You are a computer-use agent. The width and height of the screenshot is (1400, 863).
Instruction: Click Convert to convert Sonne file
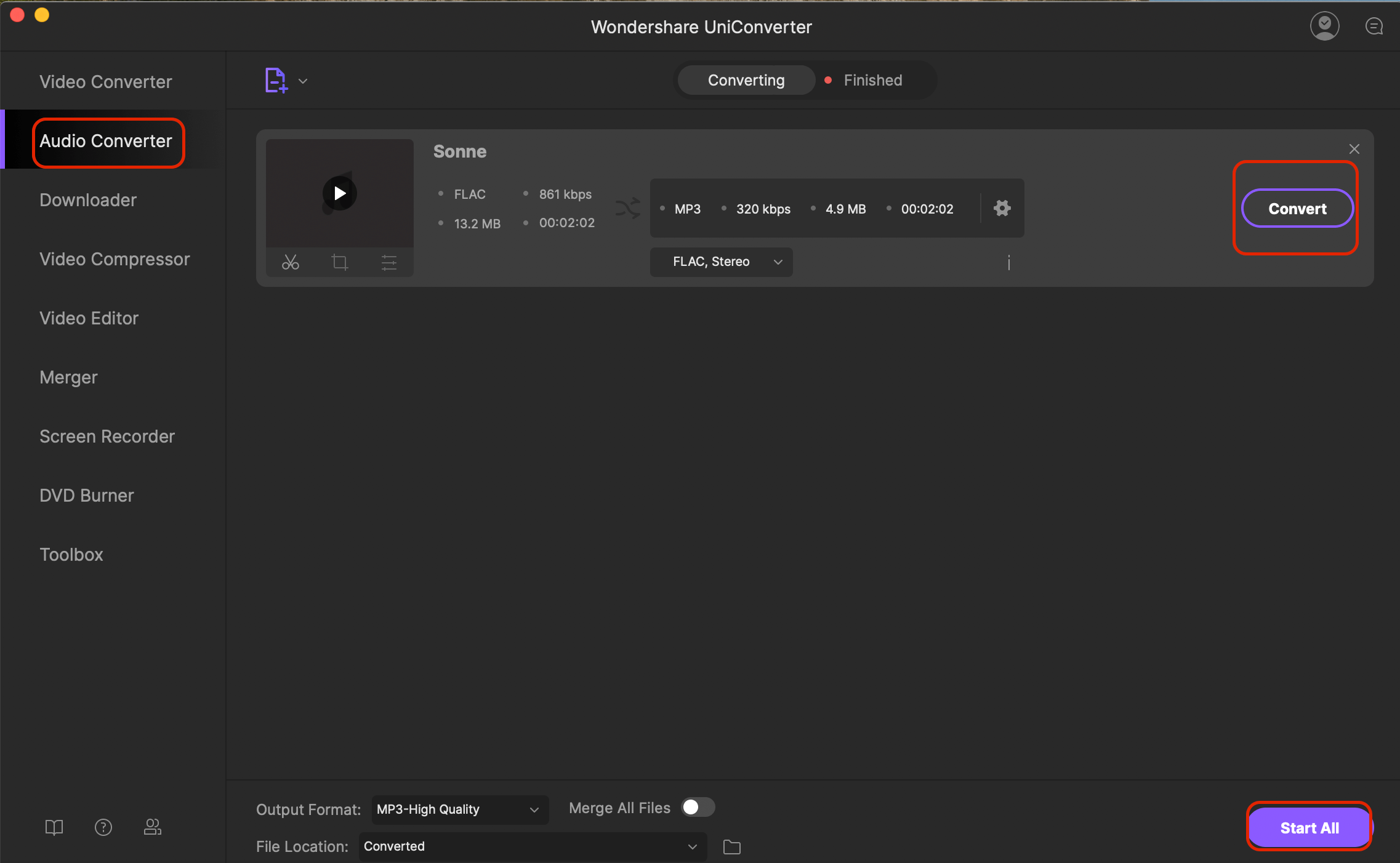point(1297,208)
